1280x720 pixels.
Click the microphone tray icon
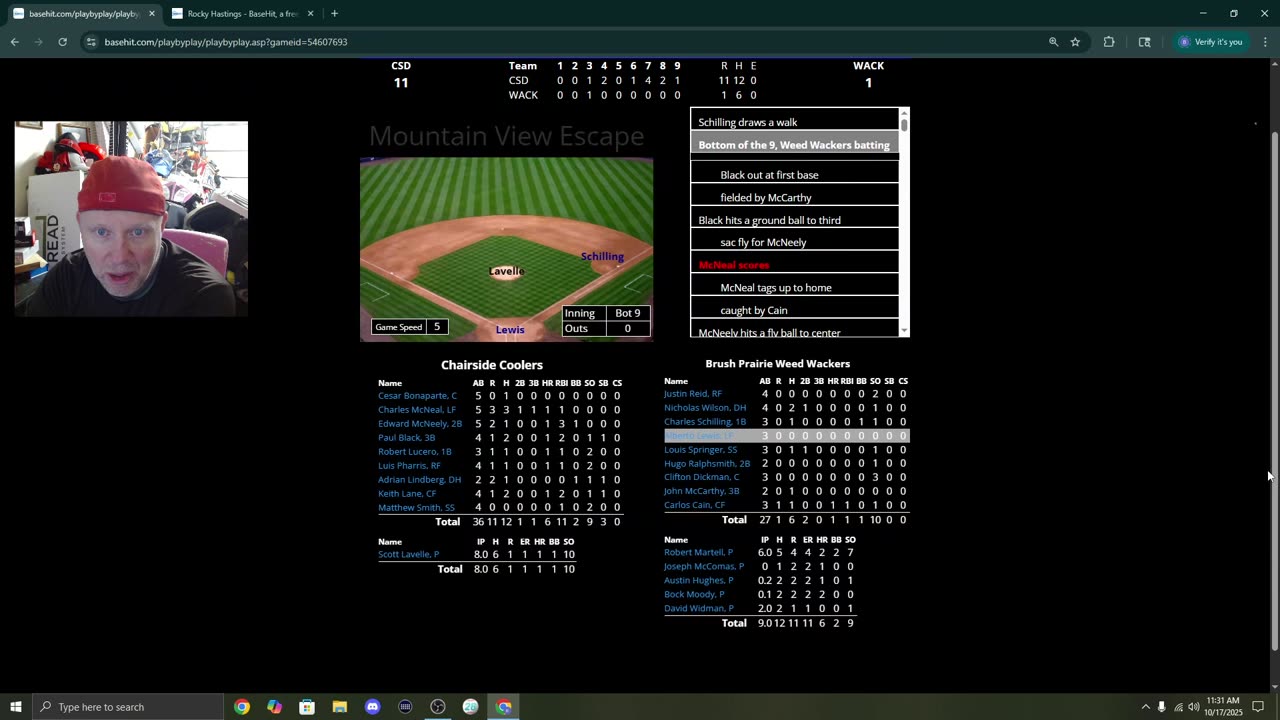[1161, 707]
